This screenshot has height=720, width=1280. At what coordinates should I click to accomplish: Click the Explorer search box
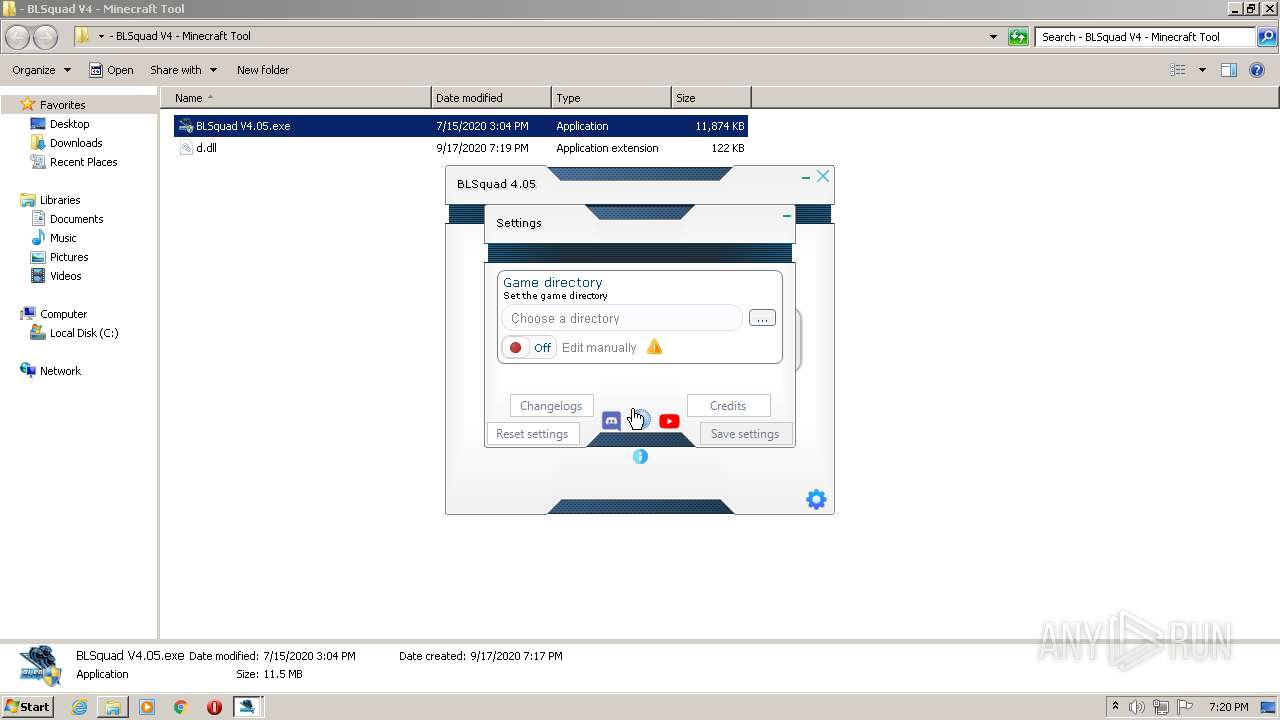1145,37
